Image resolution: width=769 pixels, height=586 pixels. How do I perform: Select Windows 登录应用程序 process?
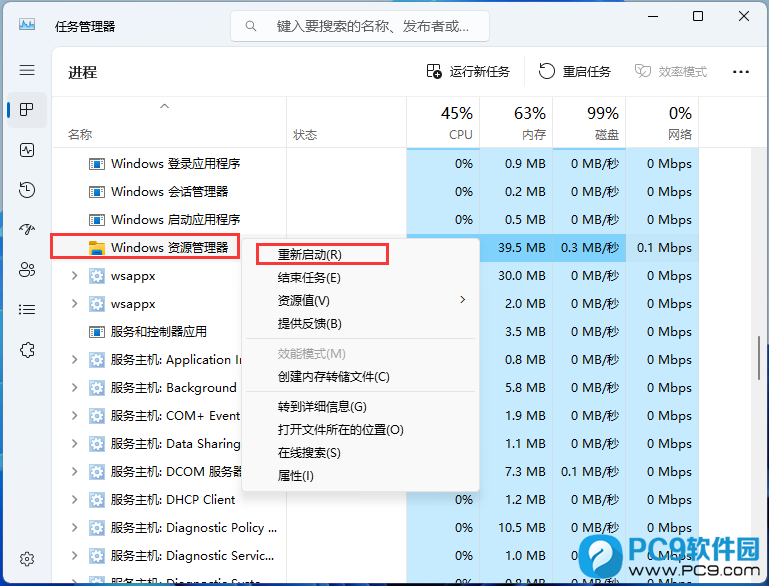pyautogui.click(x=175, y=163)
